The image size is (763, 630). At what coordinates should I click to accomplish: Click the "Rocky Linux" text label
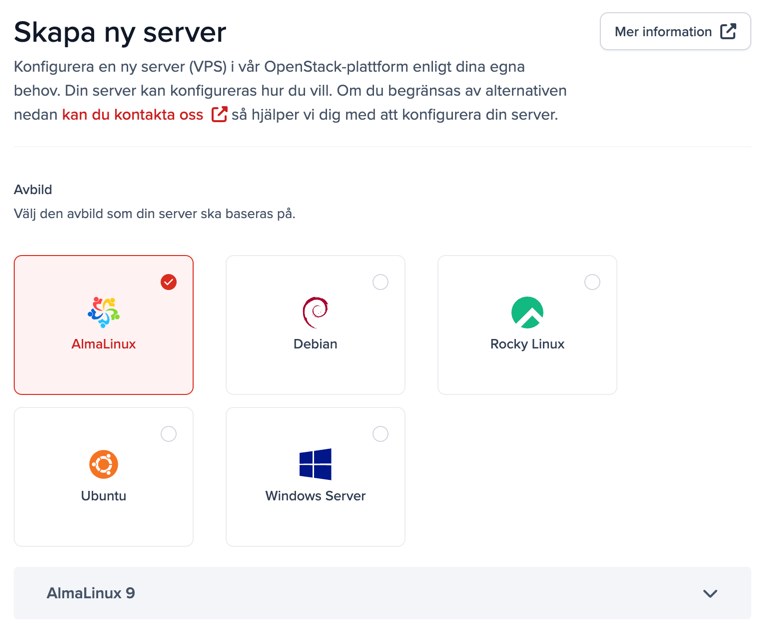tap(527, 344)
